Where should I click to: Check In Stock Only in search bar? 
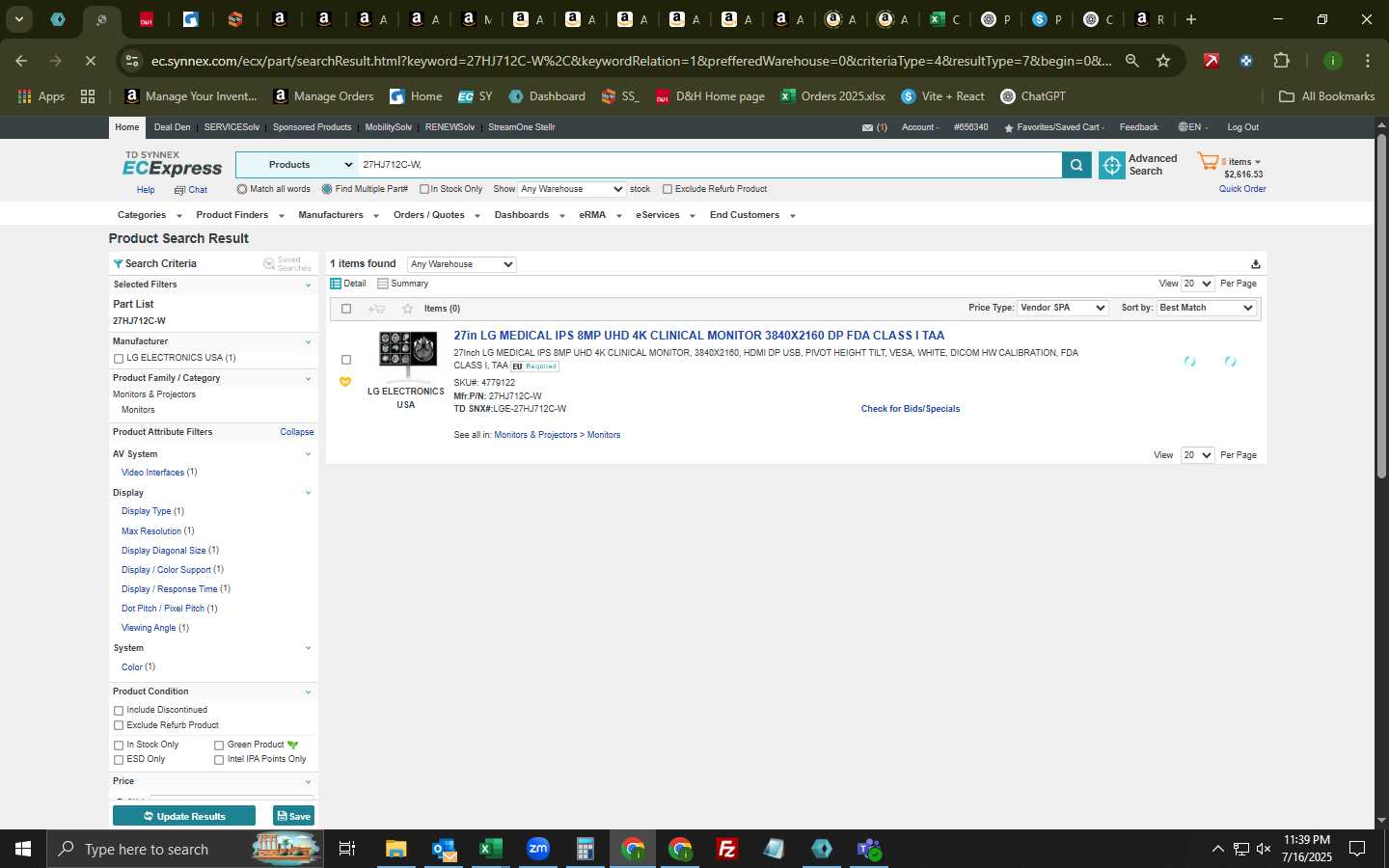tap(423, 189)
